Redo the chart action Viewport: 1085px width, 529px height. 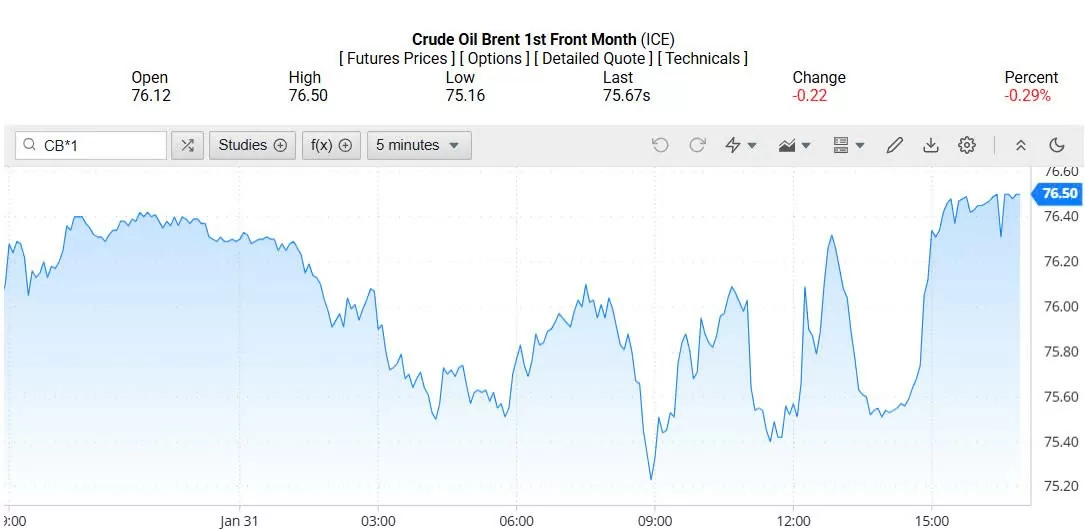coord(697,145)
